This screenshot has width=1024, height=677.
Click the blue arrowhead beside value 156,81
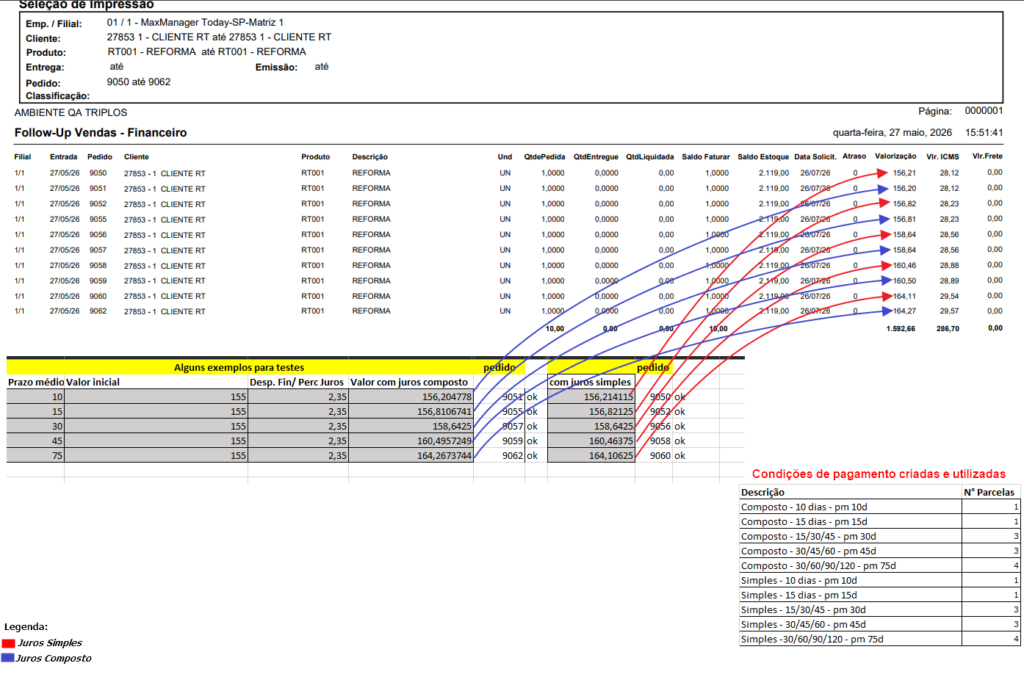(x=884, y=219)
